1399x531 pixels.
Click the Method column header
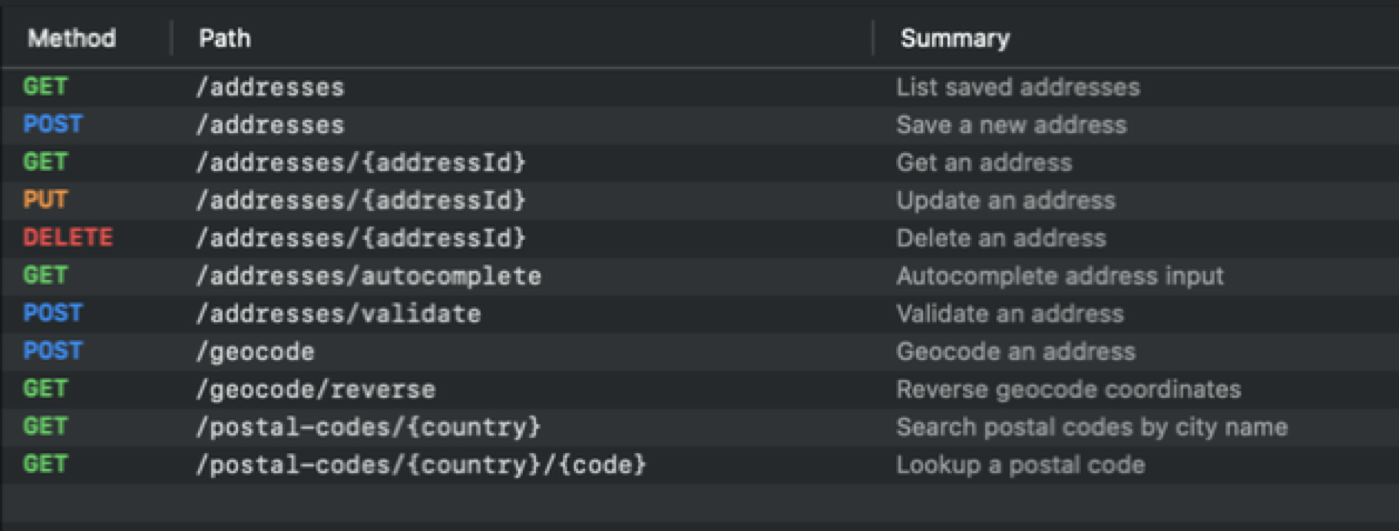71,39
